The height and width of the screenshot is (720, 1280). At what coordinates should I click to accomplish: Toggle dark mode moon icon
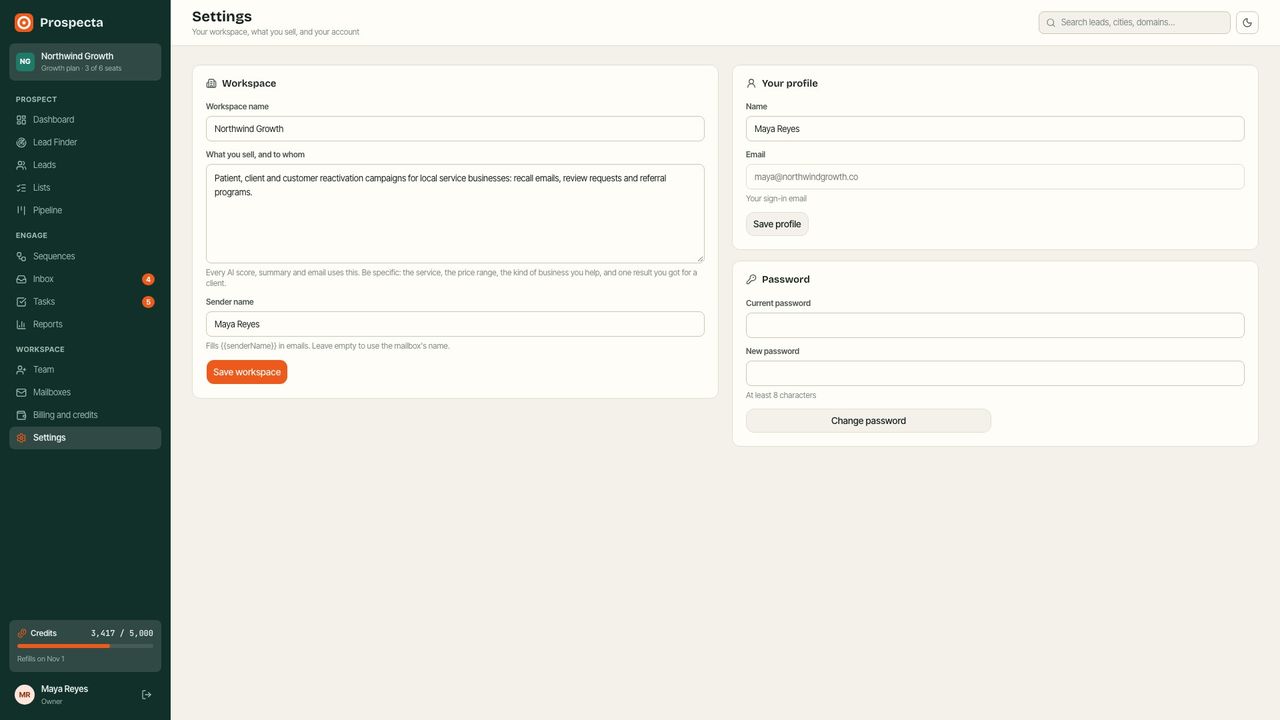[x=1247, y=22]
